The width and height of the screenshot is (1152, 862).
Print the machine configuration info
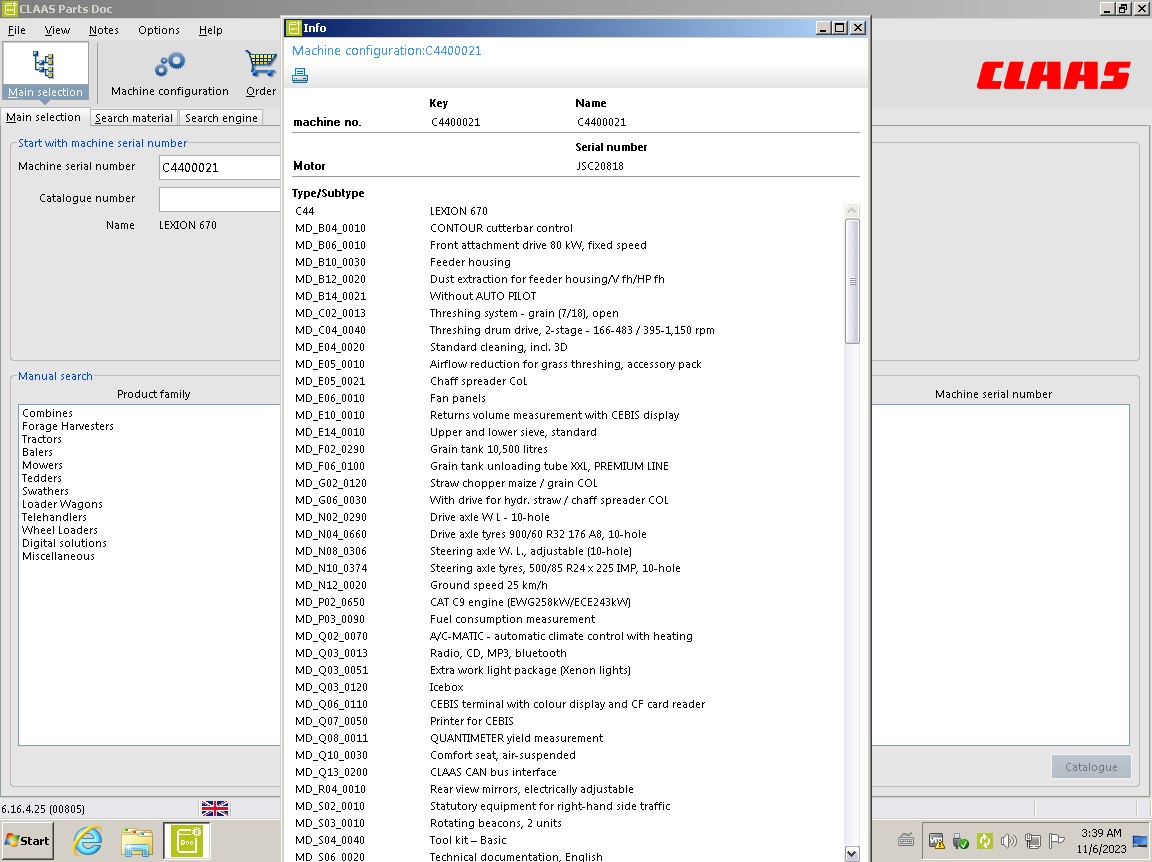(x=300, y=76)
